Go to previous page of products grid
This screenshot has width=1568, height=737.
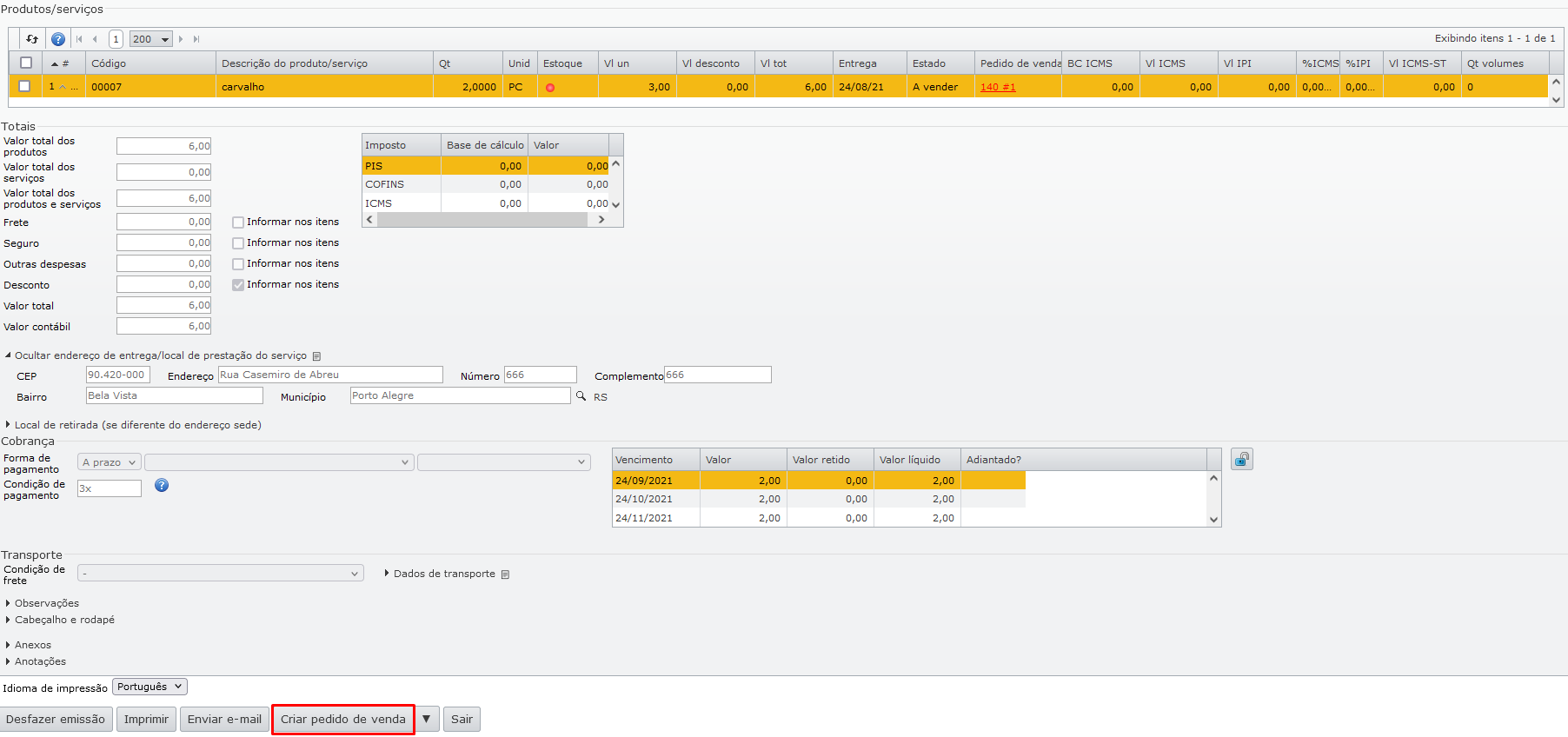pyautogui.click(x=95, y=39)
